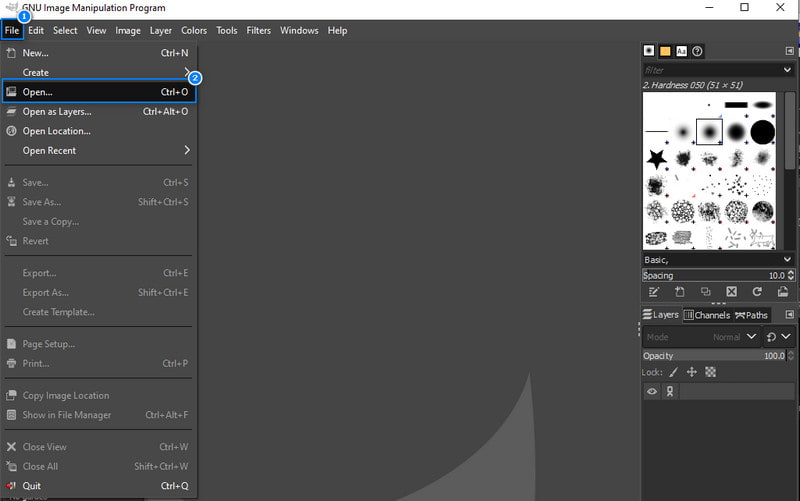Switch to the Patterns dock tab

coord(665,51)
